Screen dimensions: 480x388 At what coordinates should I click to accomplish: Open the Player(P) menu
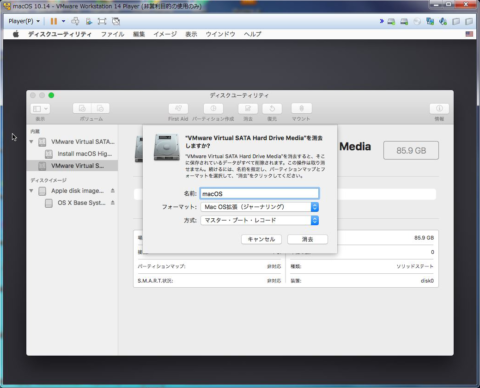pos(24,21)
